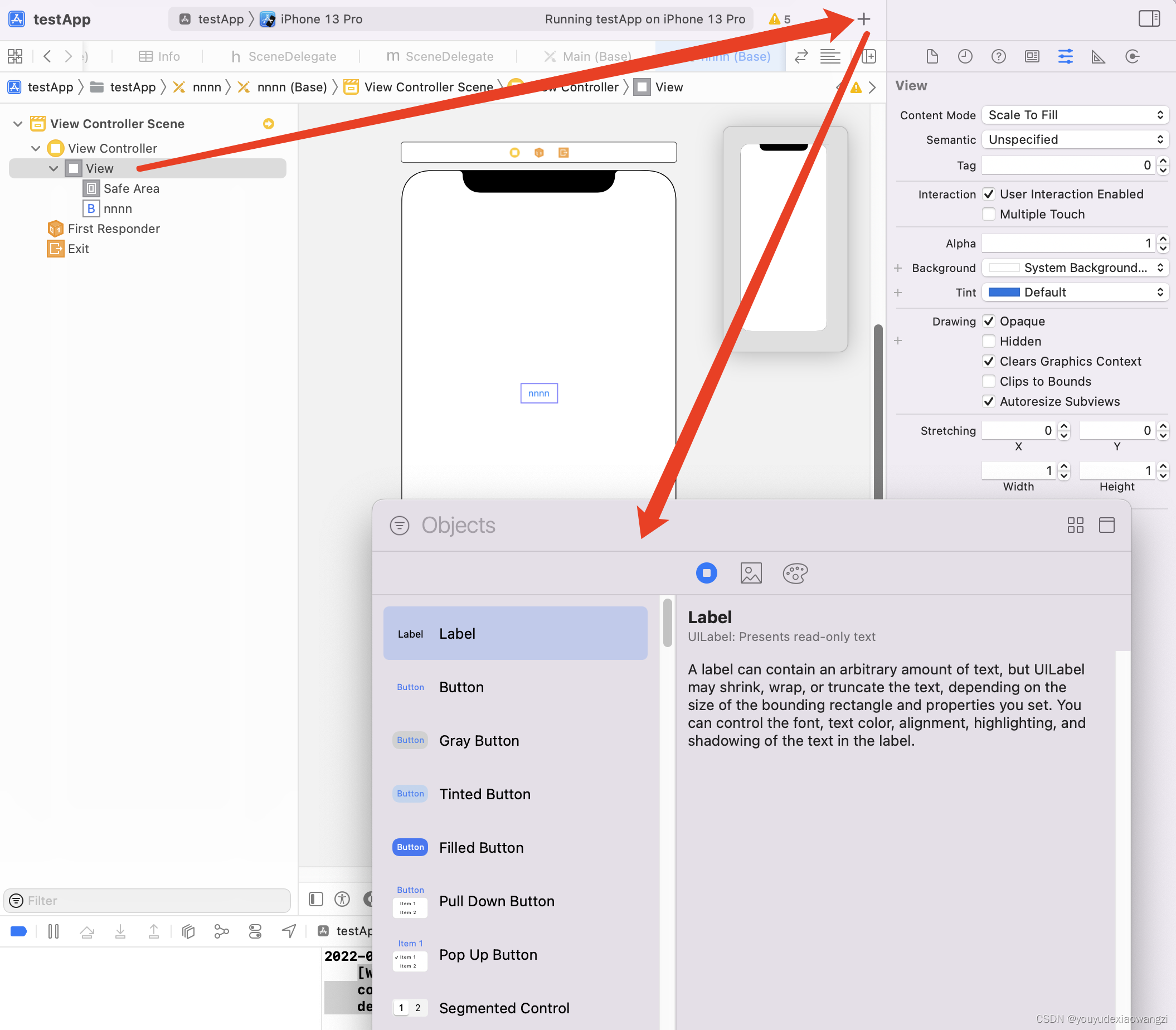The width and height of the screenshot is (1176, 1030).
Task: Click the Tint color swatch
Action: 1004,292
